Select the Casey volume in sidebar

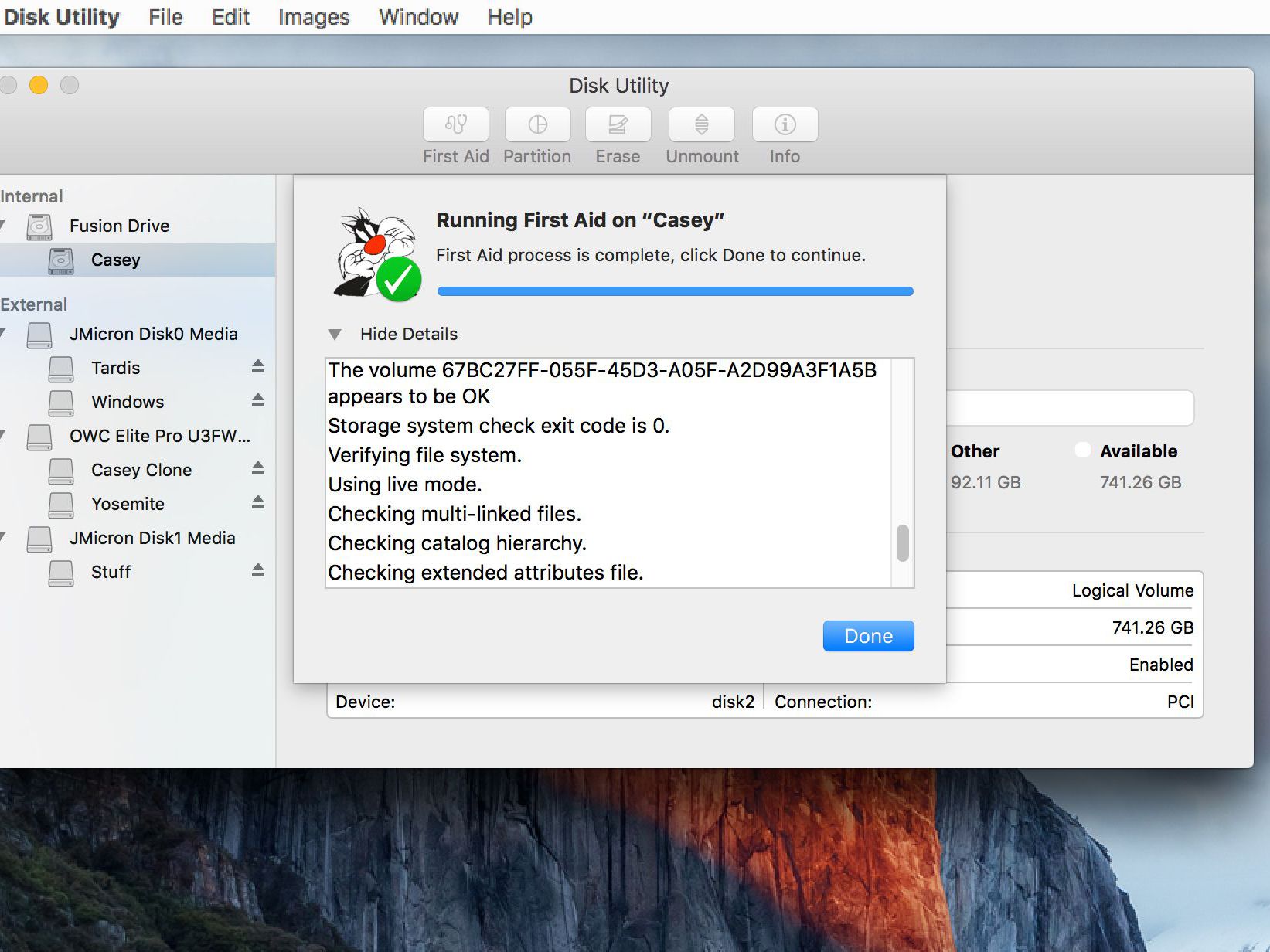(116, 260)
